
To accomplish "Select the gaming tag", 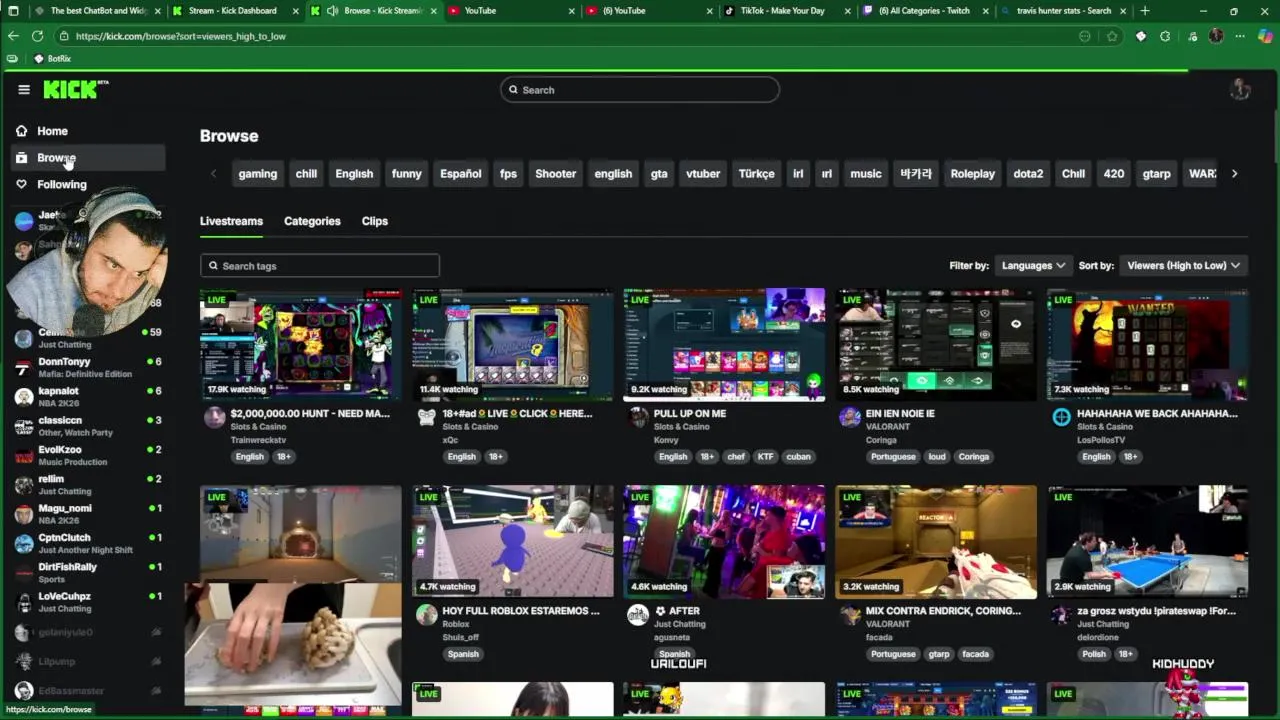I will [x=257, y=173].
